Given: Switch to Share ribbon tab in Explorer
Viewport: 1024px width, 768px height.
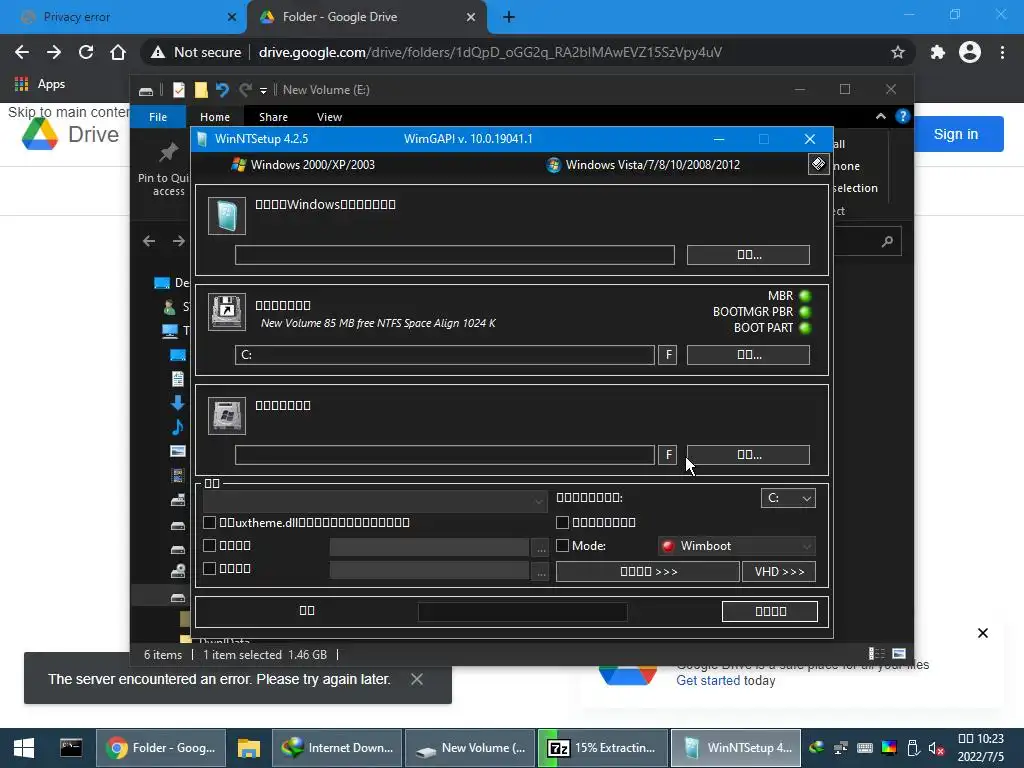Looking at the screenshot, I should pos(273,117).
